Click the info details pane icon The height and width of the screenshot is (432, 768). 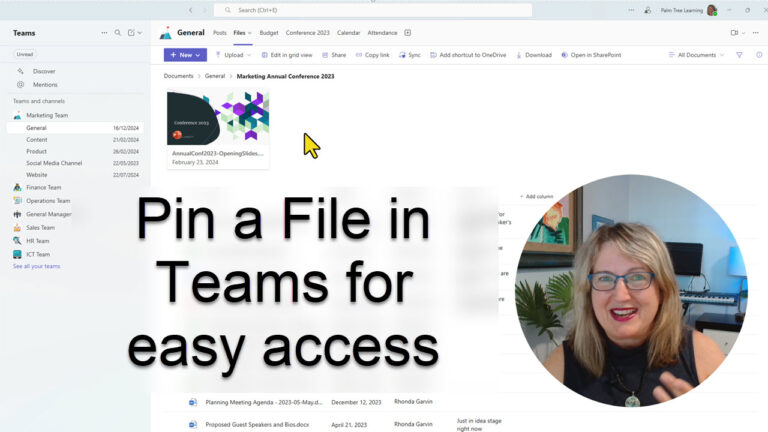tap(759, 55)
